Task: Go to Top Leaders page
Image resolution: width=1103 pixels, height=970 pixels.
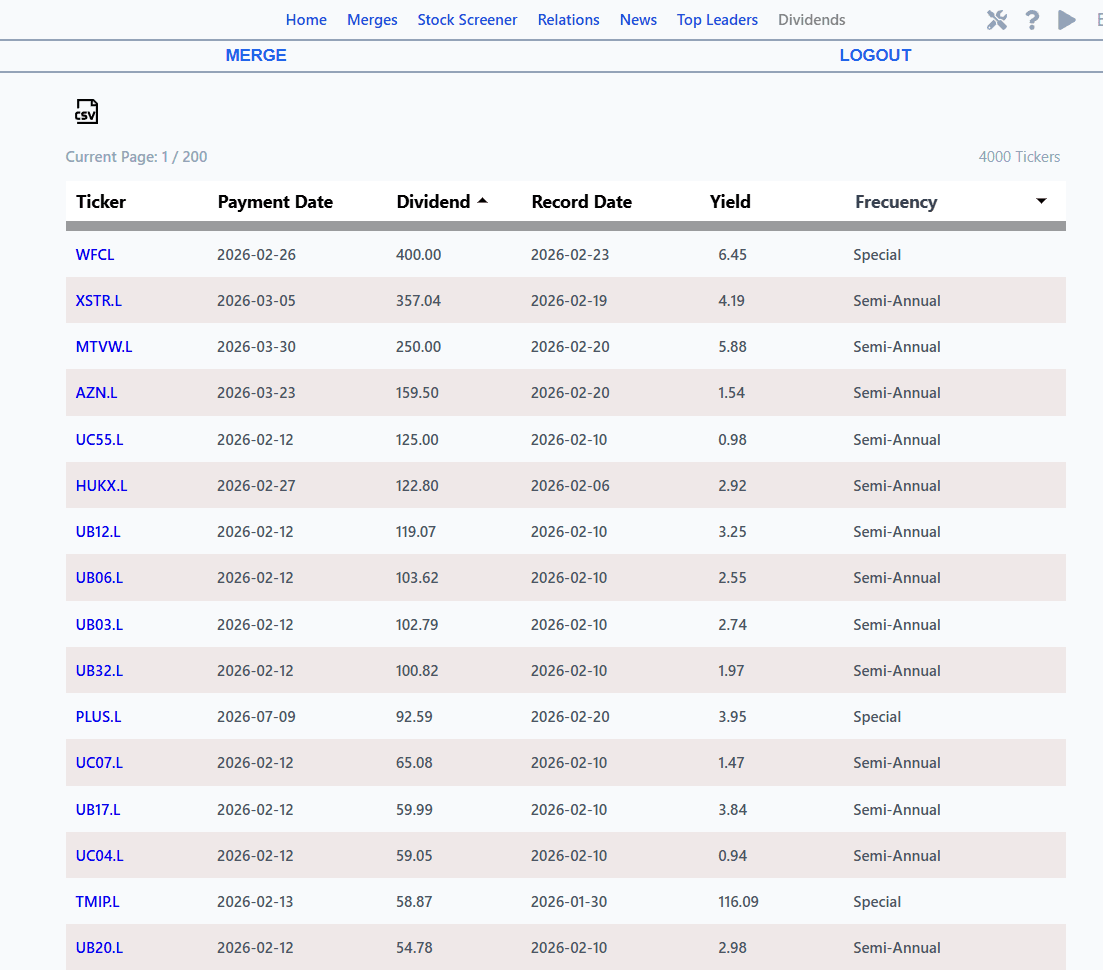Action: tap(717, 20)
